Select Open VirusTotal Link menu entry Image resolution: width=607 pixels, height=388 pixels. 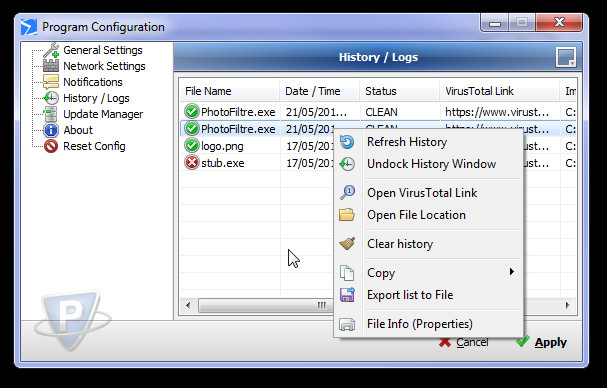(x=429, y=193)
